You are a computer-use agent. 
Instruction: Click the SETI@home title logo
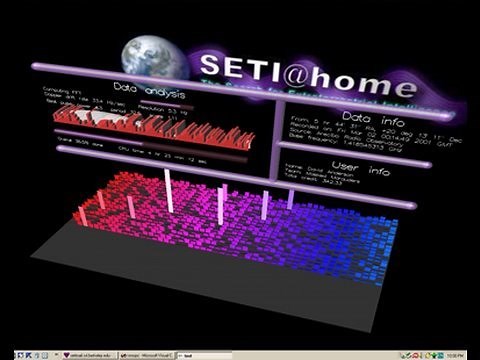(x=308, y=76)
